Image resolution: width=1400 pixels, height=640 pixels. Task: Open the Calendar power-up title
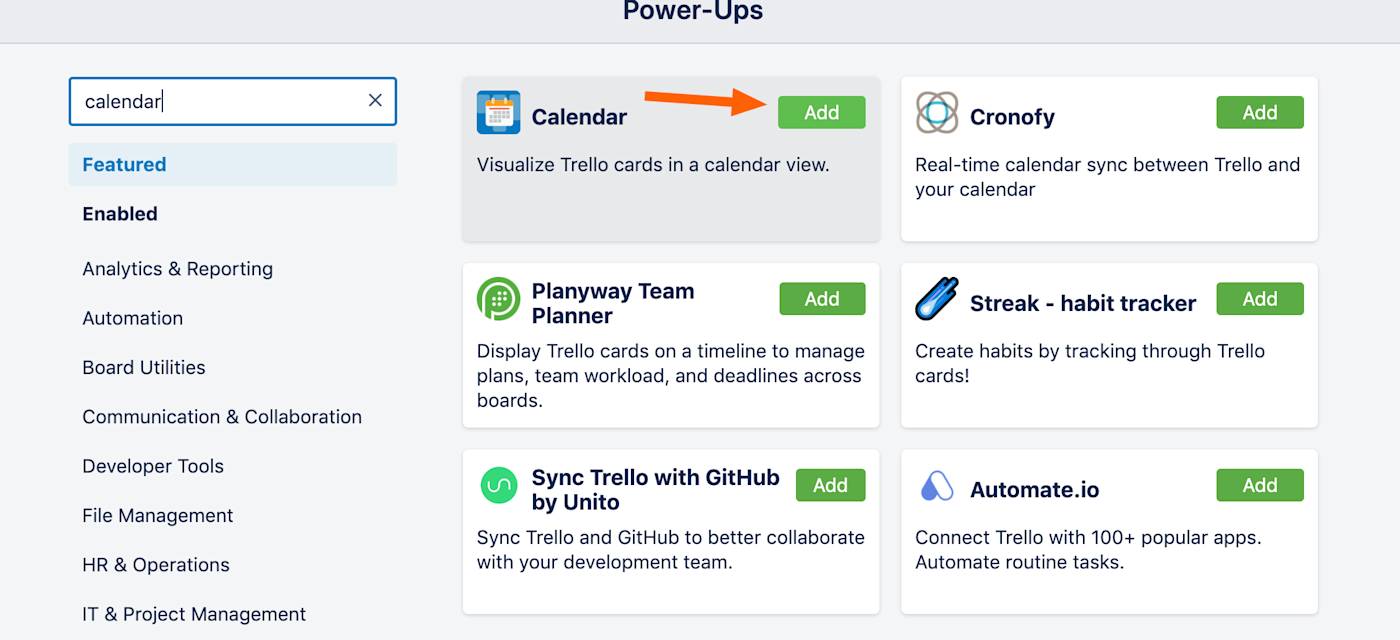click(x=579, y=117)
